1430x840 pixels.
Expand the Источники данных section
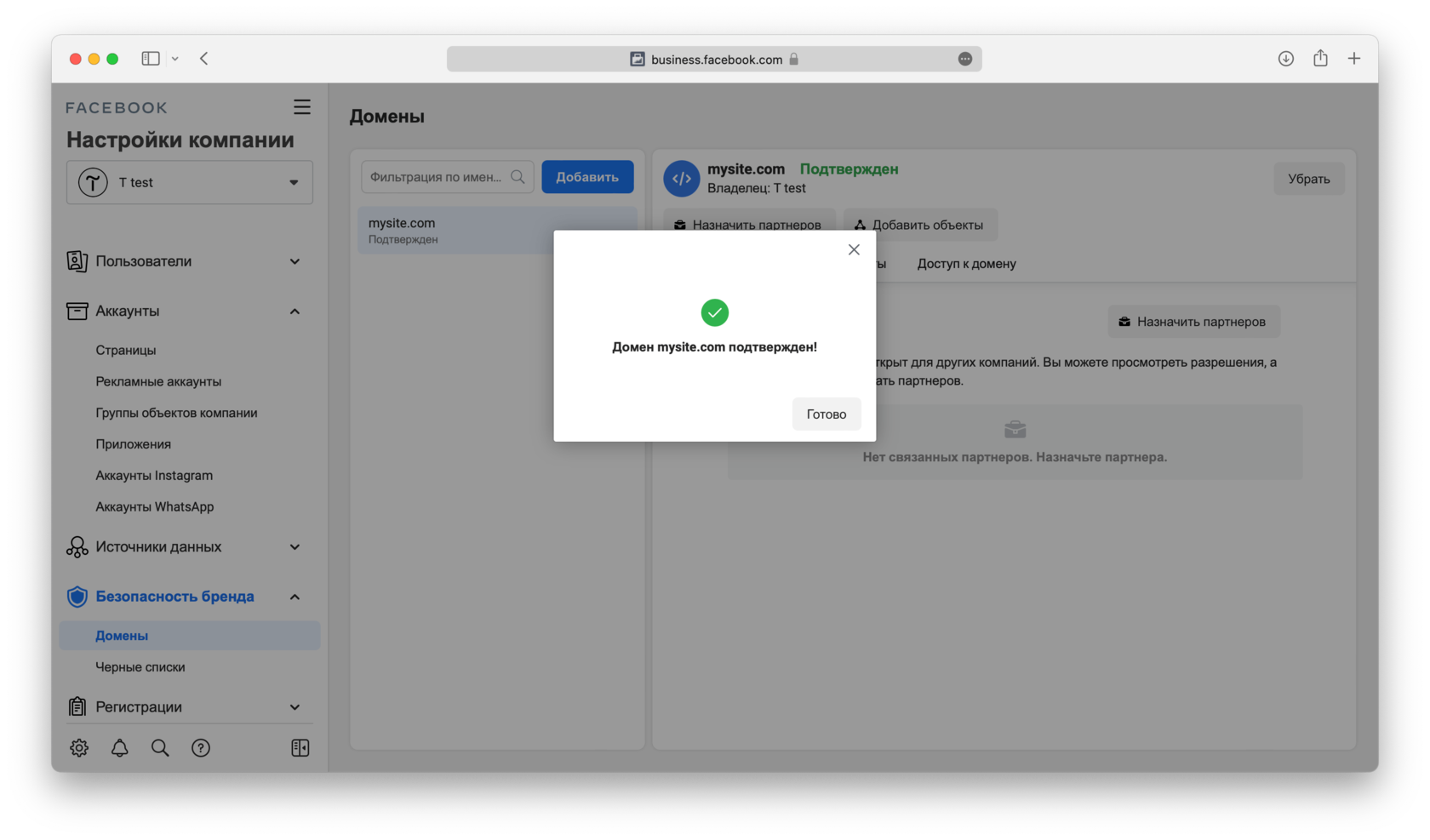tap(295, 547)
